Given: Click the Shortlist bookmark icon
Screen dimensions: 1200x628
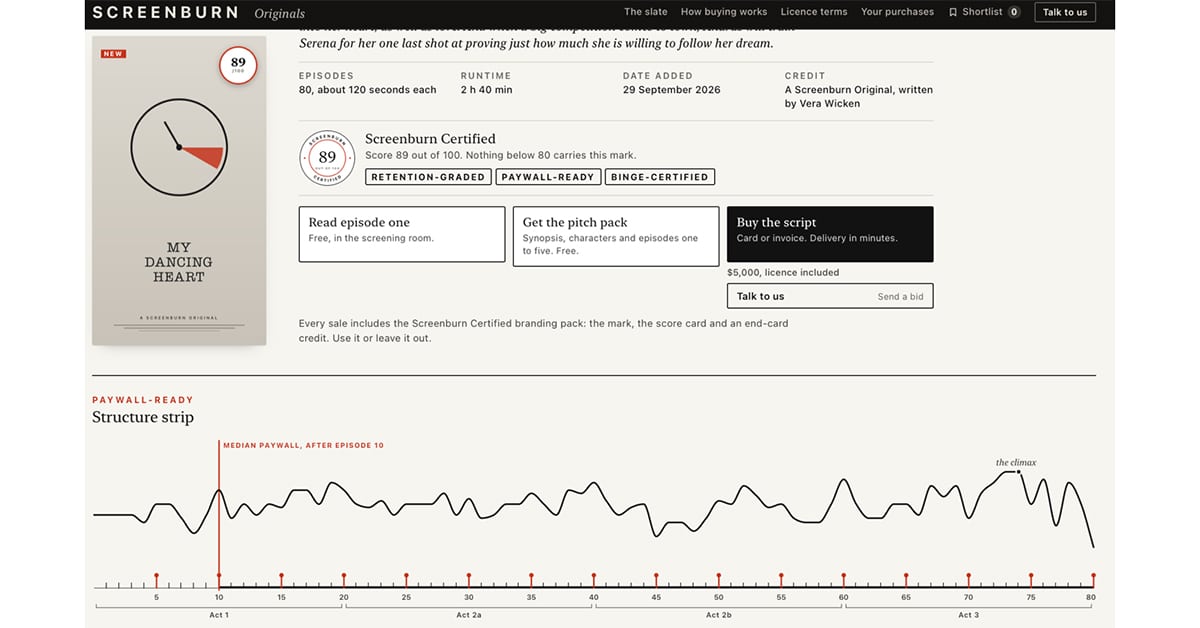Looking at the screenshot, I should coord(953,12).
